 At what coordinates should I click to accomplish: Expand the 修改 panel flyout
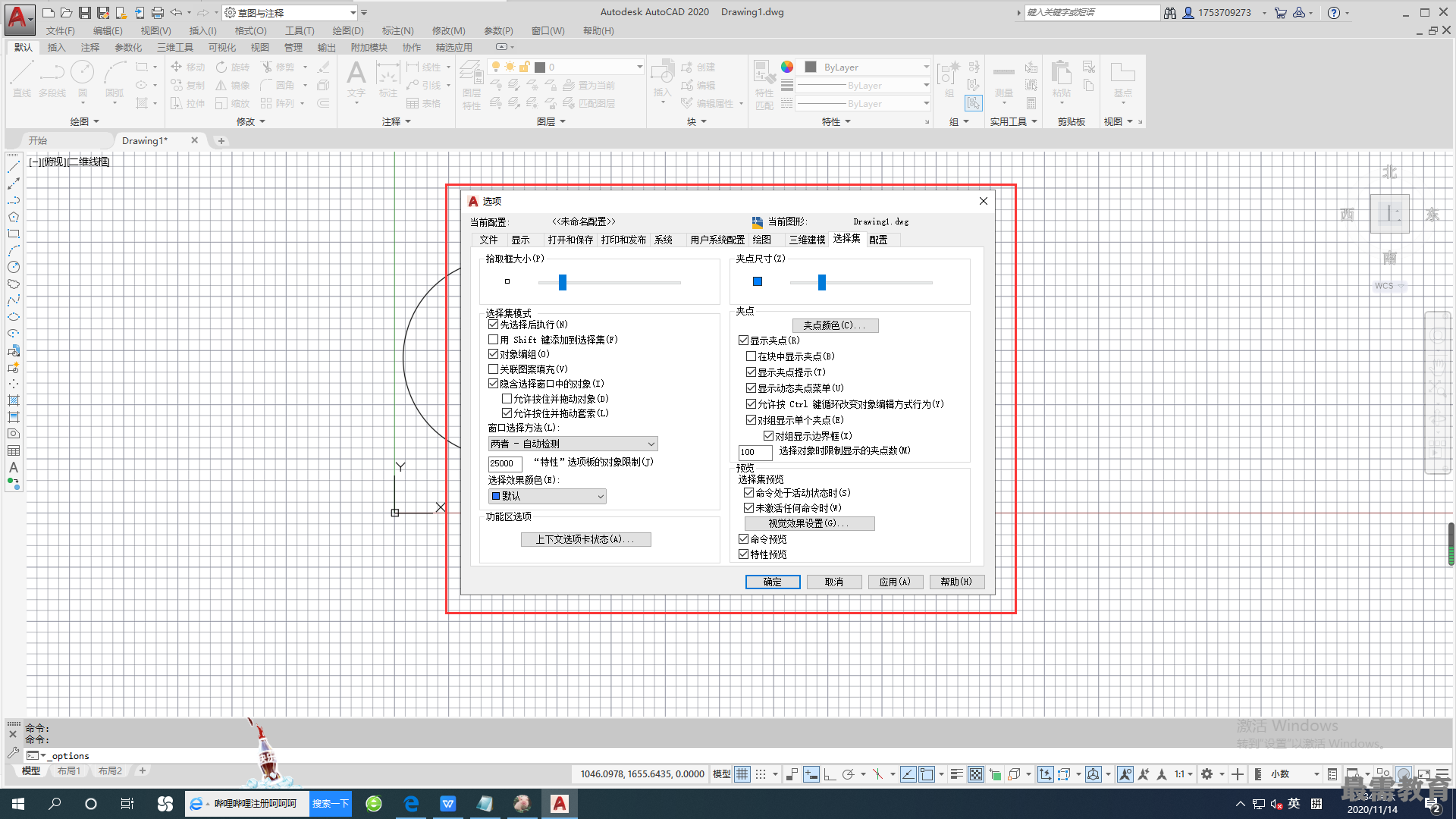point(251,121)
